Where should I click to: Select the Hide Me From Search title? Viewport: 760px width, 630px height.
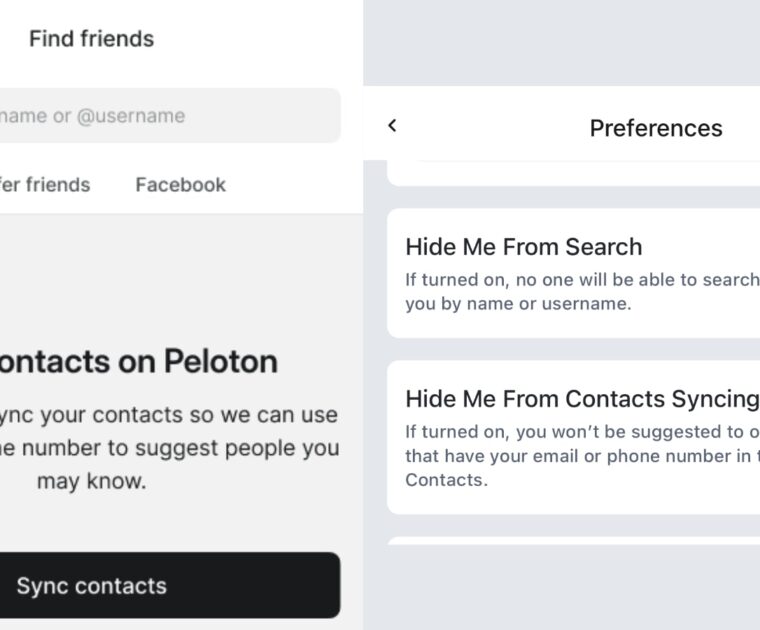pos(523,247)
